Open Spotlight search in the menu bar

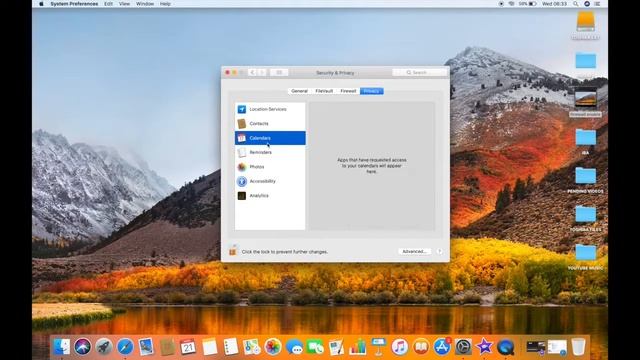tap(576, 4)
